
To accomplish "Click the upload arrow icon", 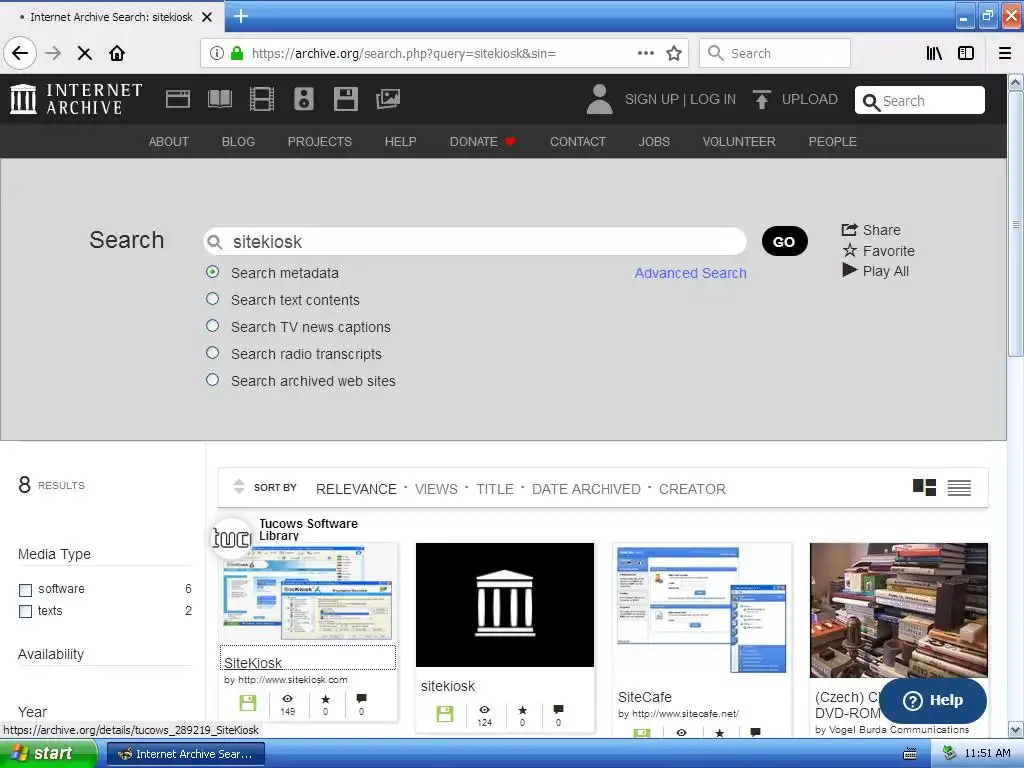I will 761,99.
